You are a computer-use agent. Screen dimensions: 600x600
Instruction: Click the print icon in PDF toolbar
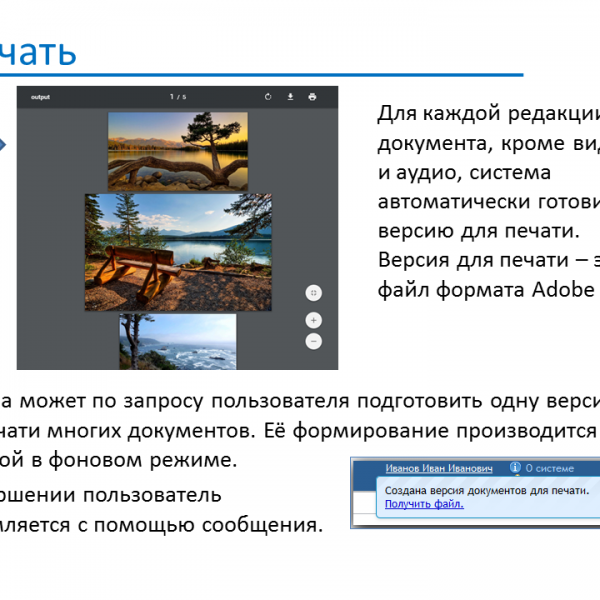tap(312, 97)
